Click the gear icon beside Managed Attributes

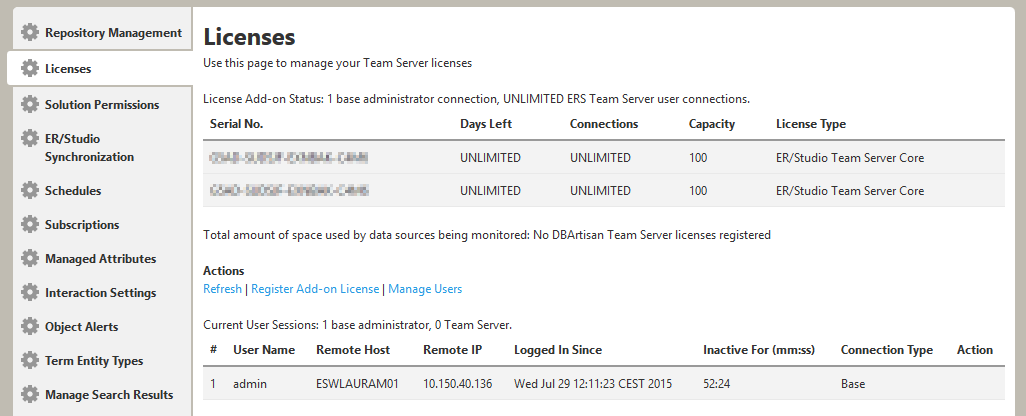(29, 259)
